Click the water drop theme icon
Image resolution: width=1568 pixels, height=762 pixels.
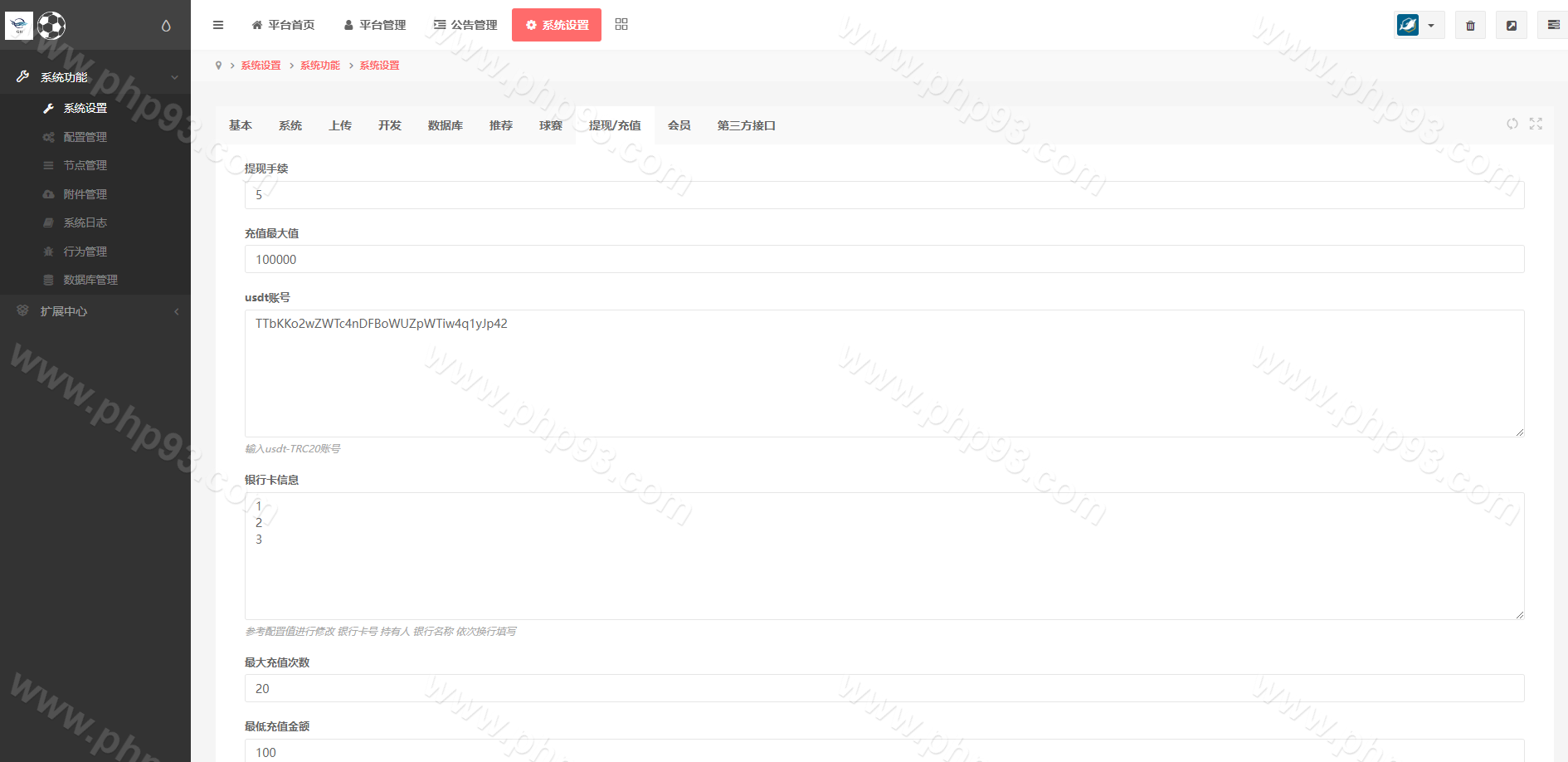click(166, 26)
